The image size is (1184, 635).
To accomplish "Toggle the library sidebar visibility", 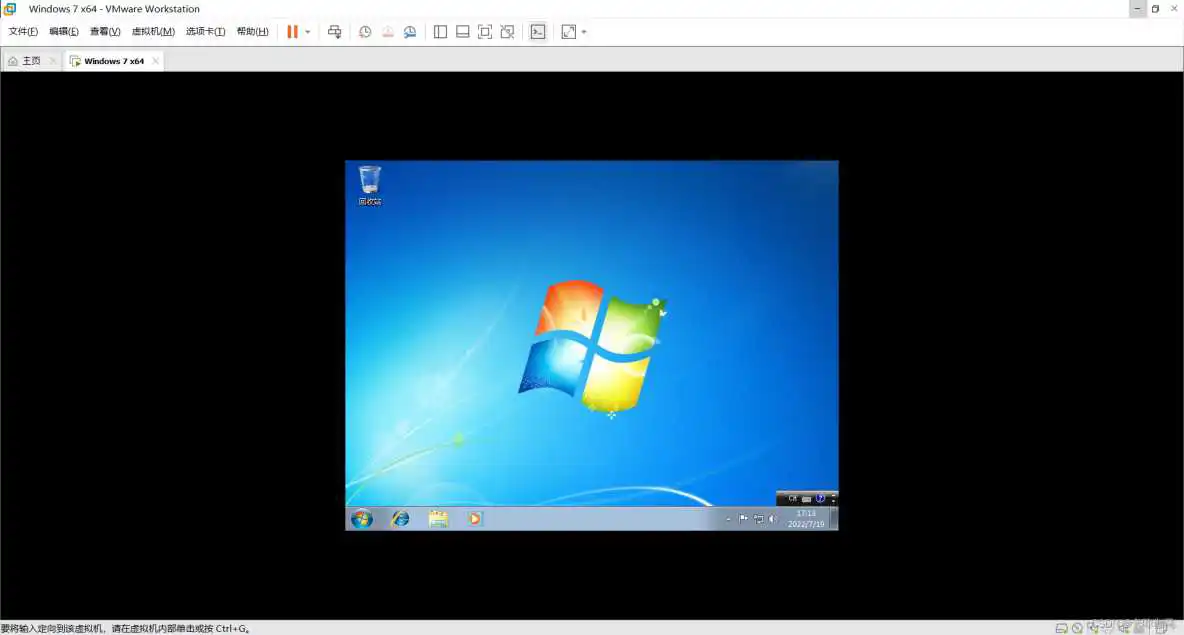I will [440, 31].
